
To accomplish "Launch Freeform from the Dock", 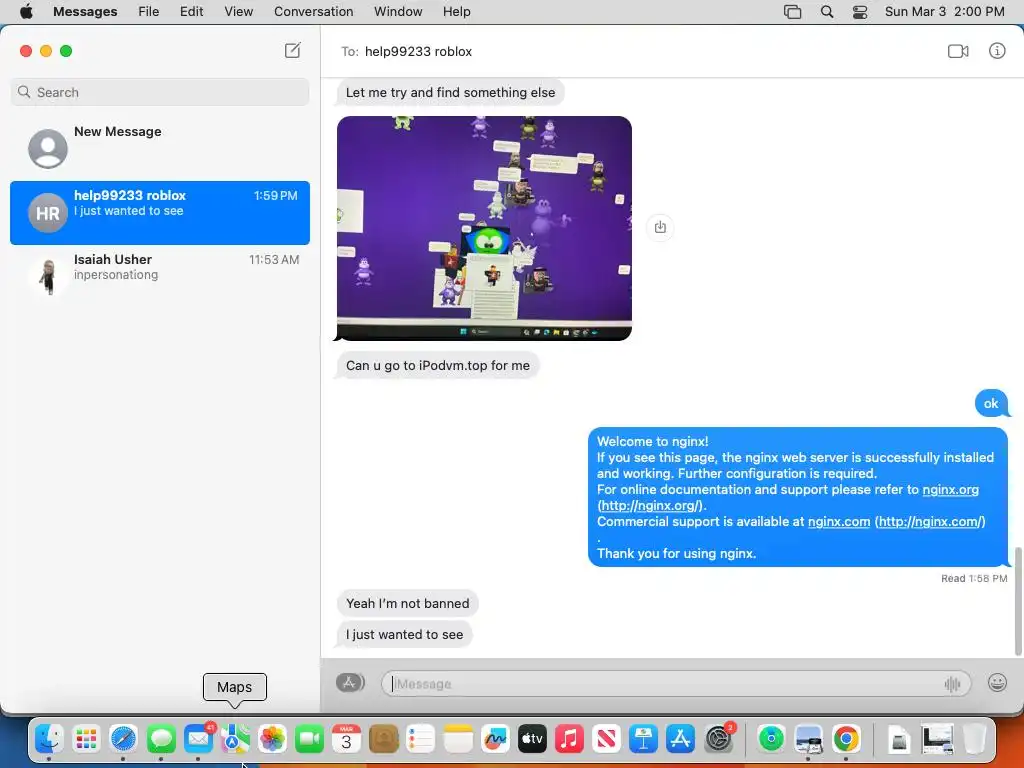I will tap(495, 739).
